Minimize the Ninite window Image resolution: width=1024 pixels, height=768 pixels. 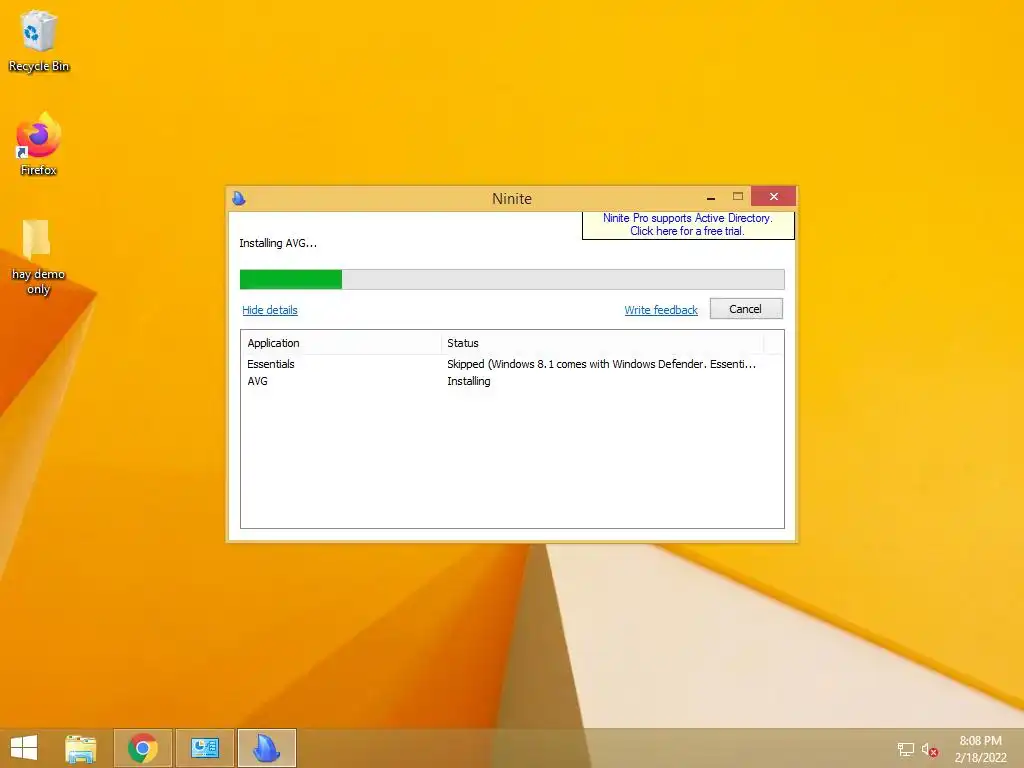click(711, 197)
